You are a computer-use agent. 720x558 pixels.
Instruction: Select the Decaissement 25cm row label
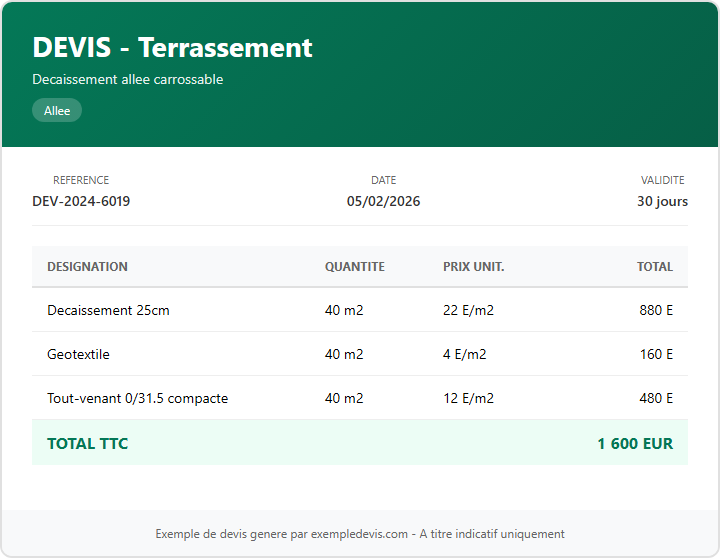click(x=108, y=310)
